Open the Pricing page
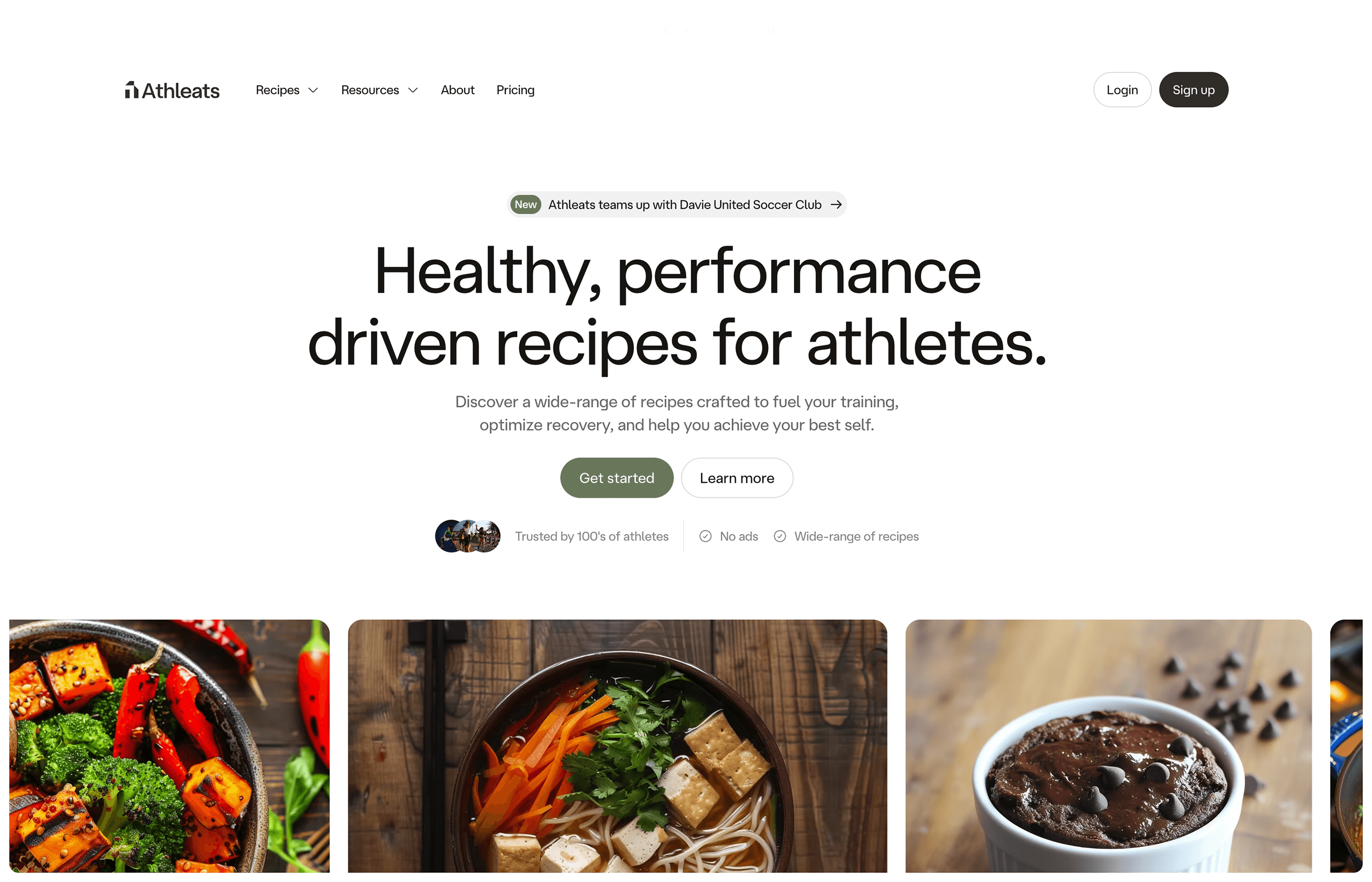The image size is (1372, 882). 515,90
